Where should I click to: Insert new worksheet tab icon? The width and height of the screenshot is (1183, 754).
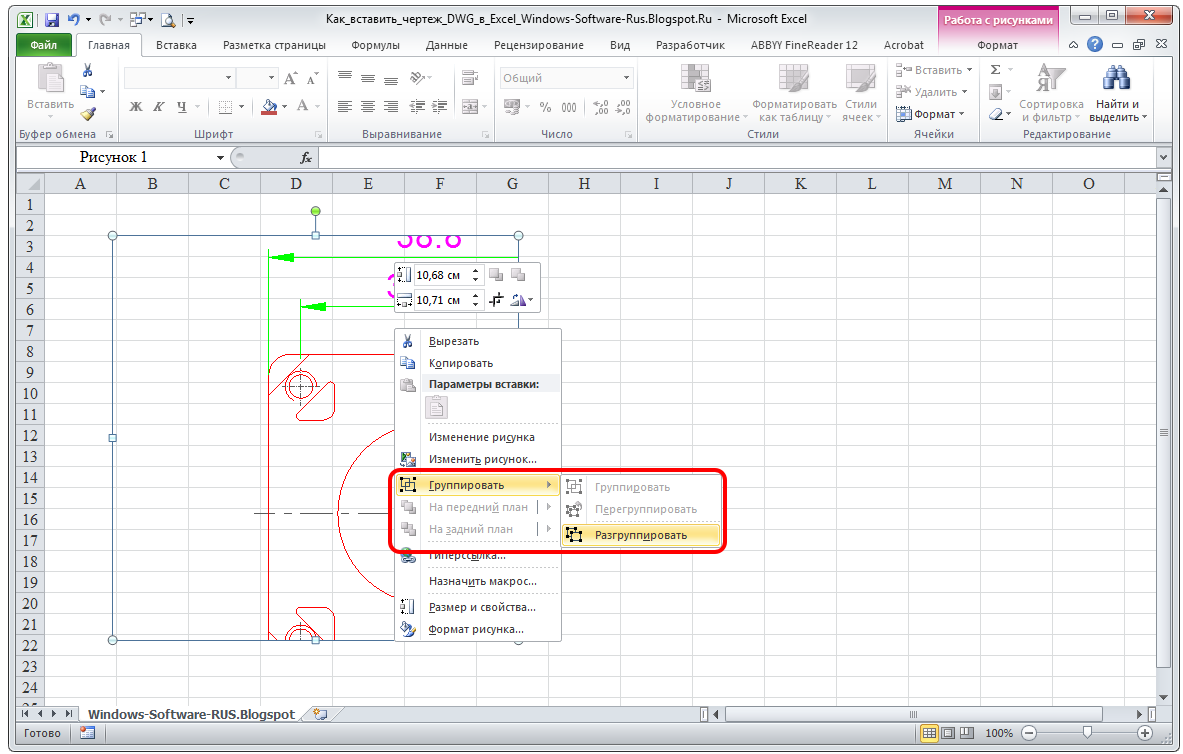(x=320, y=713)
